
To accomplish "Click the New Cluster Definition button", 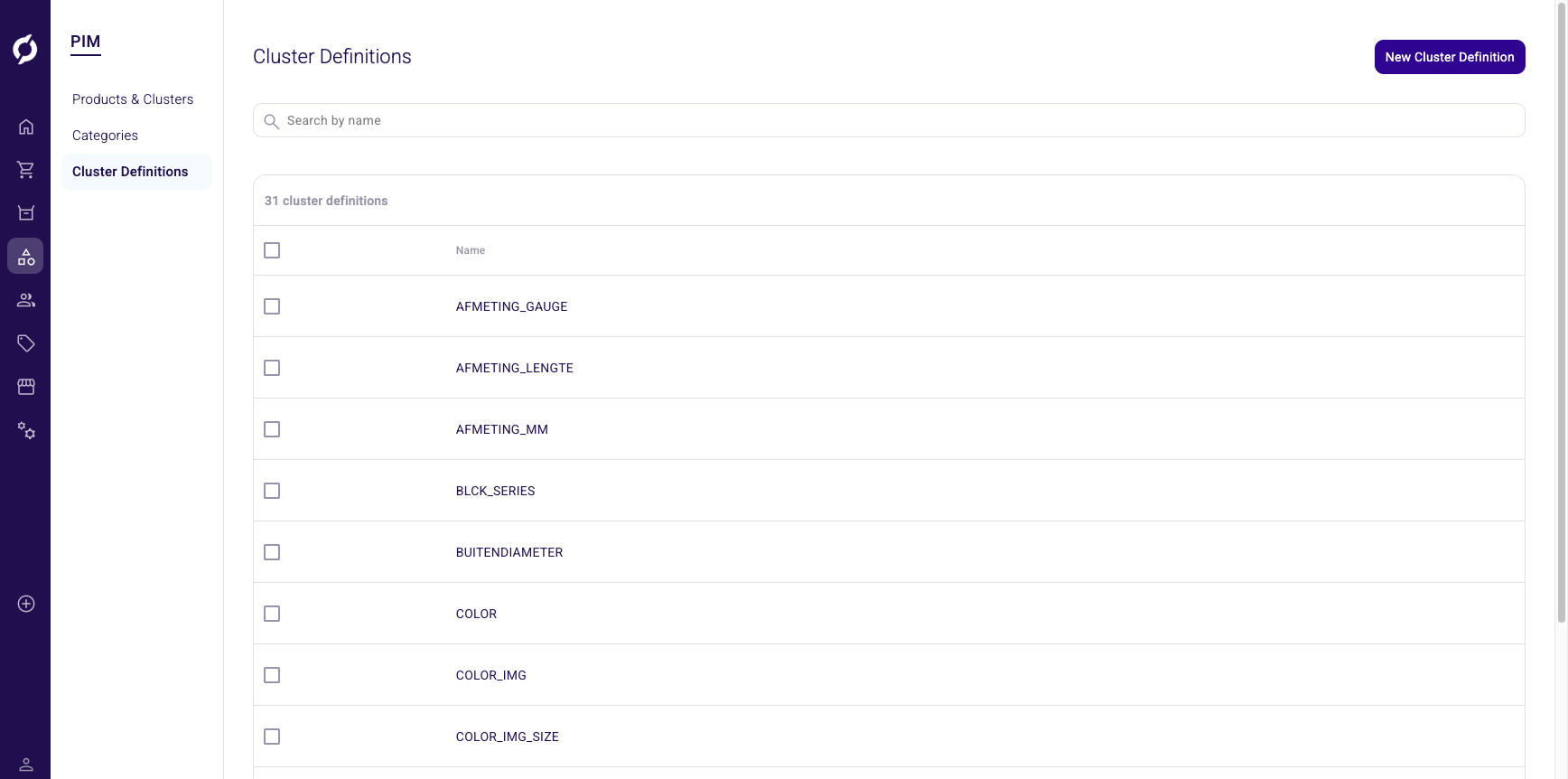I will (x=1450, y=57).
